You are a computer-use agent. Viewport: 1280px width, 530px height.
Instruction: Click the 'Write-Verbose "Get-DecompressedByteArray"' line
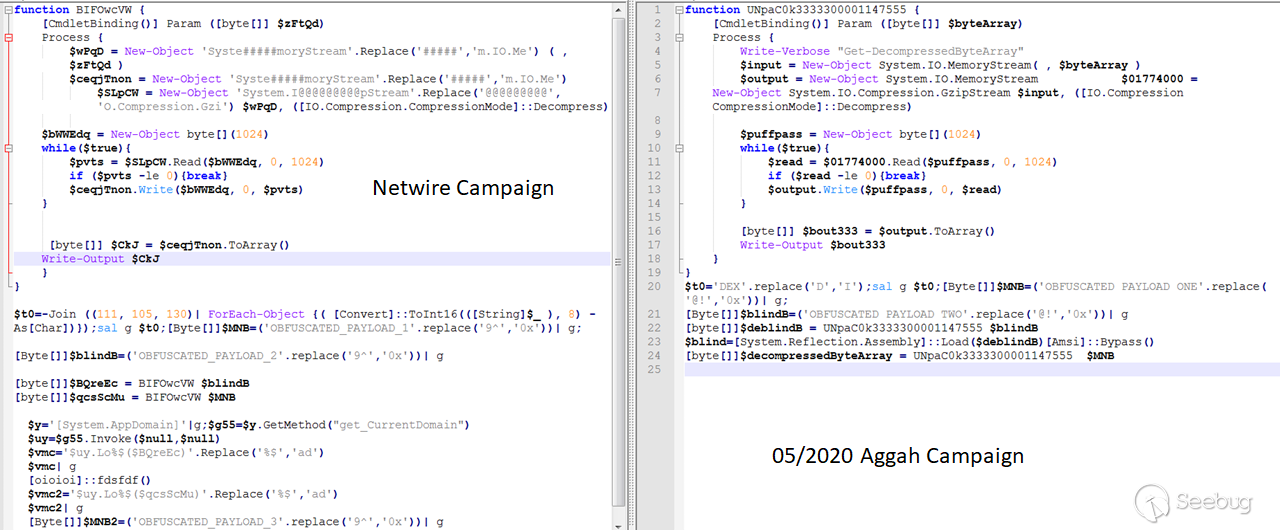pyautogui.click(x=881, y=51)
